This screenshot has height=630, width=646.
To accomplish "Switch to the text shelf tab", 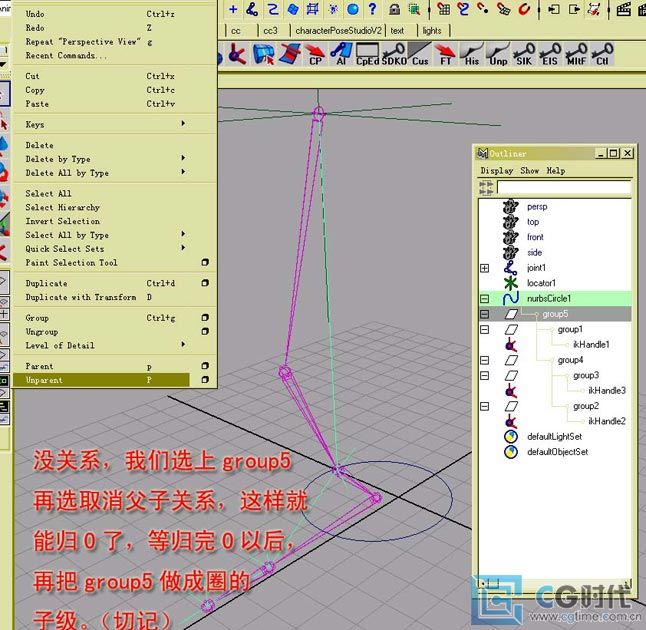I will (397, 31).
